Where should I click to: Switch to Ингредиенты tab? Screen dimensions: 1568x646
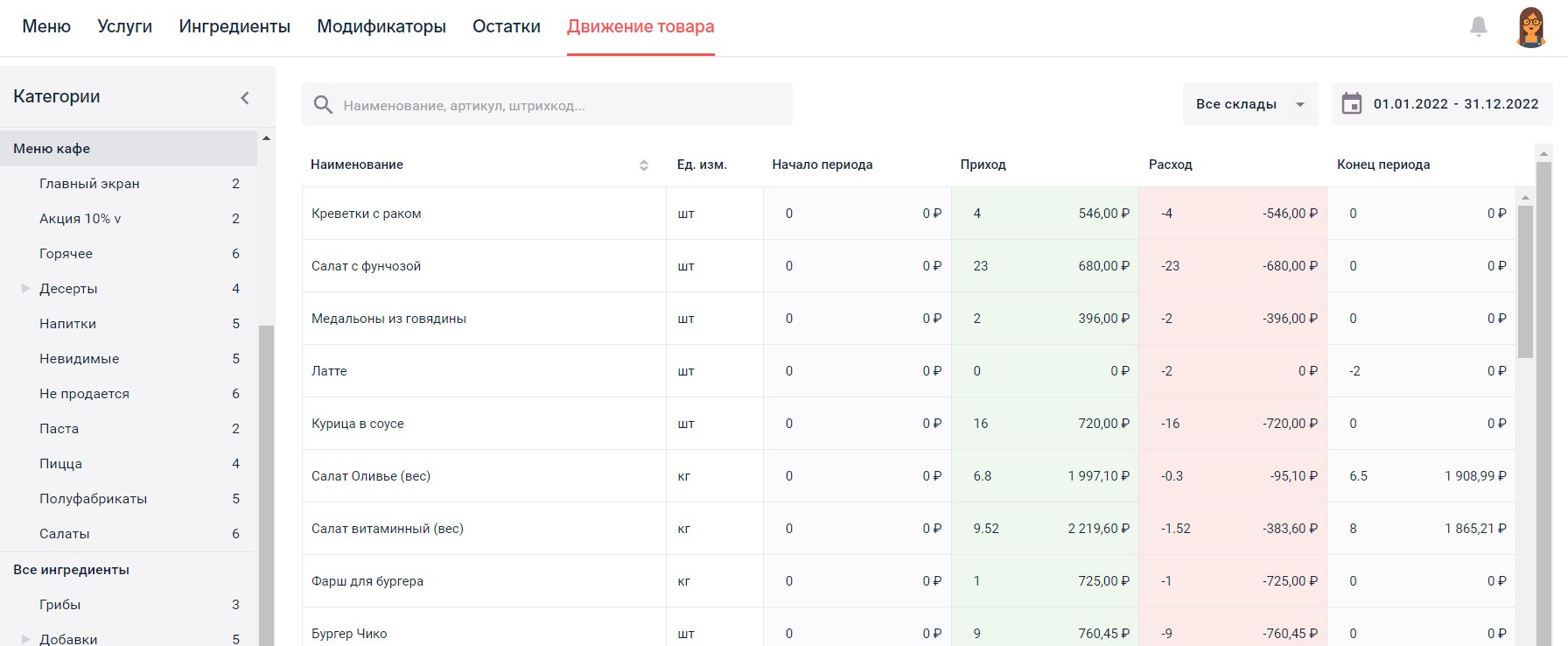pyautogui.click(x=234, y=27)
